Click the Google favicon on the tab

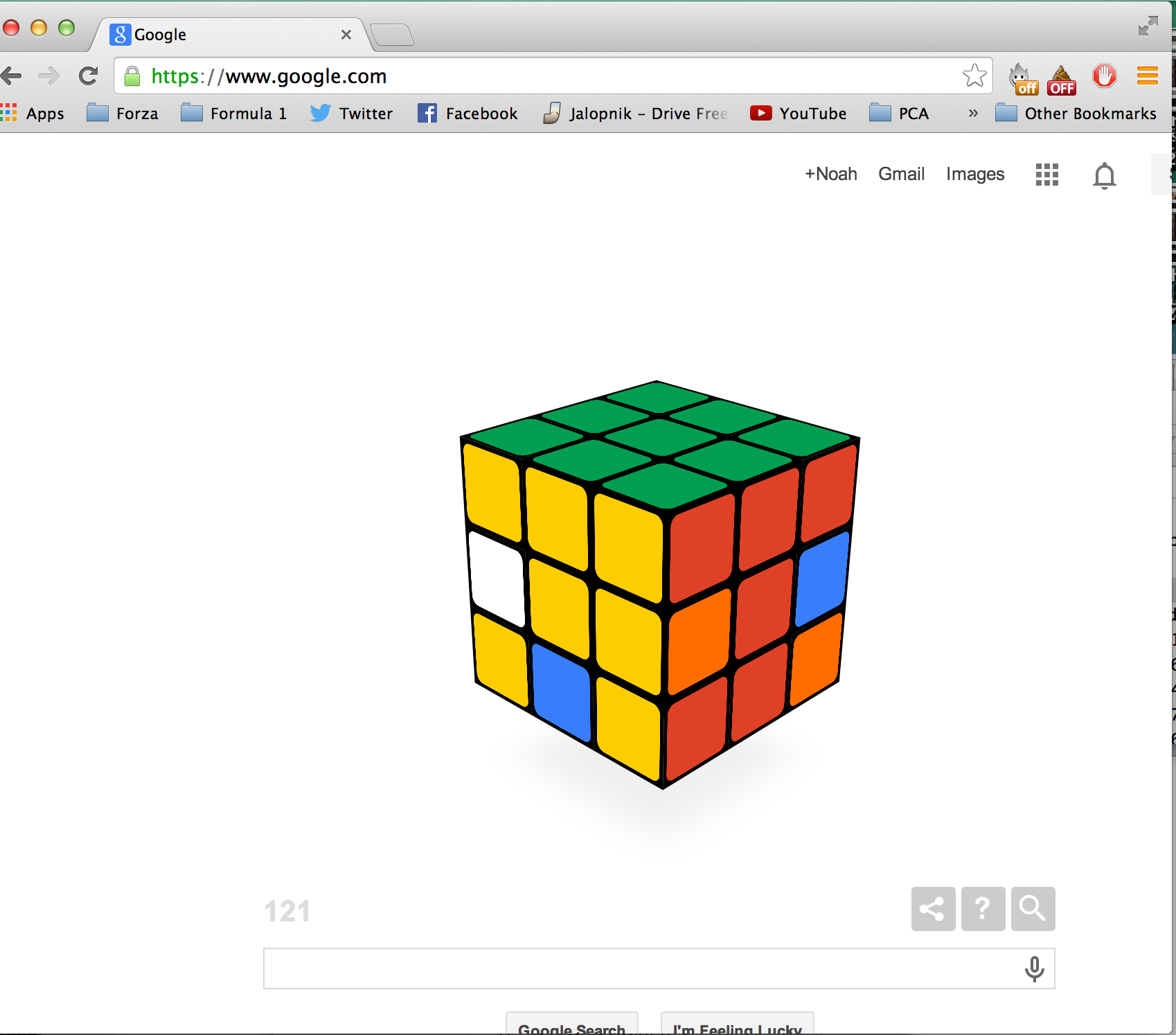(121, 35)
